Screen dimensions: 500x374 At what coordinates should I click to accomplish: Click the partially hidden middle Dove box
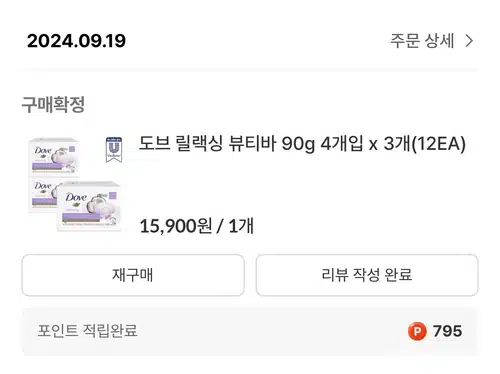43,195
